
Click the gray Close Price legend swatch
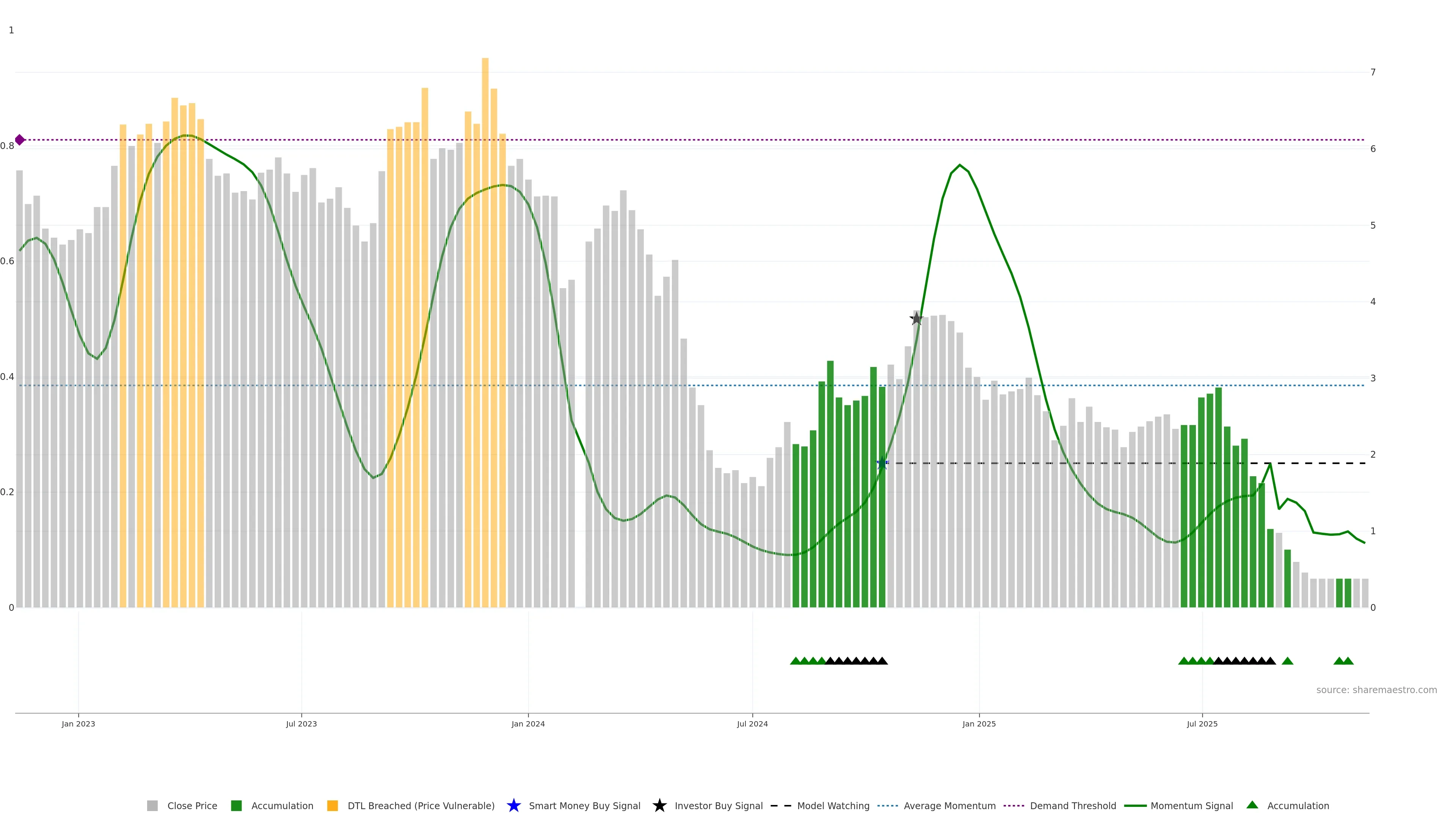coord(152,805)
